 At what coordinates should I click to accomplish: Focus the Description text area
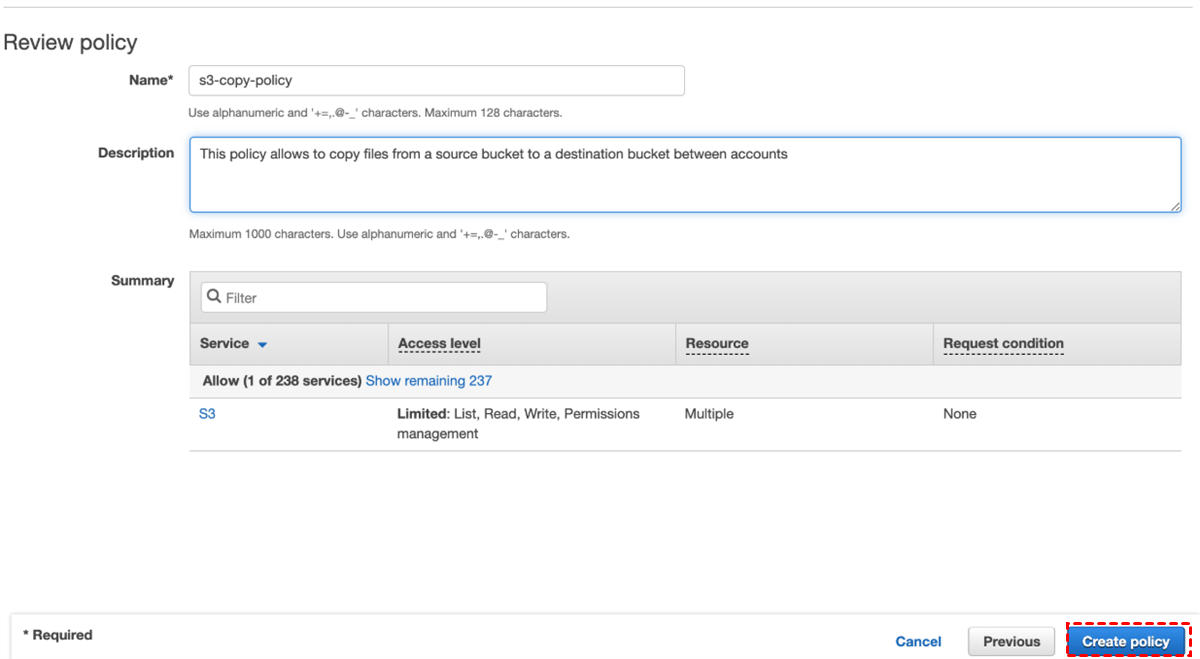(x=684, y=175)
